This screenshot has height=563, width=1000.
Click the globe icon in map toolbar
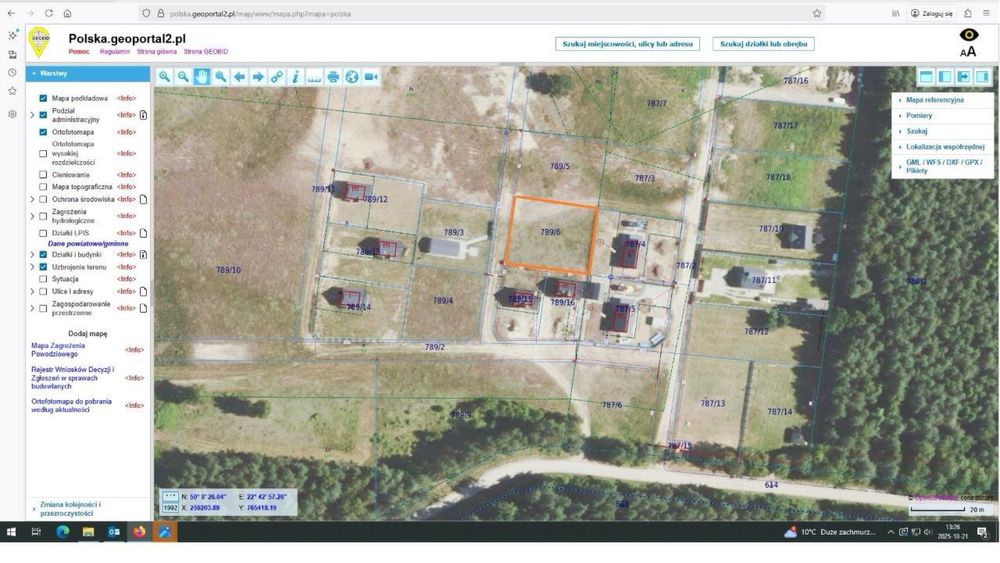352,77
